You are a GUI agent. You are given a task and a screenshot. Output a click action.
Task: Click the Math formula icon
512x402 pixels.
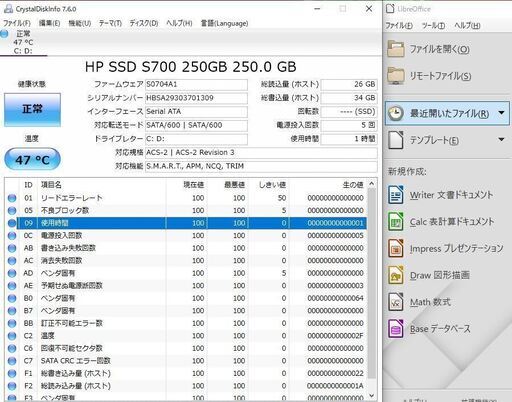tap(396, 302)
